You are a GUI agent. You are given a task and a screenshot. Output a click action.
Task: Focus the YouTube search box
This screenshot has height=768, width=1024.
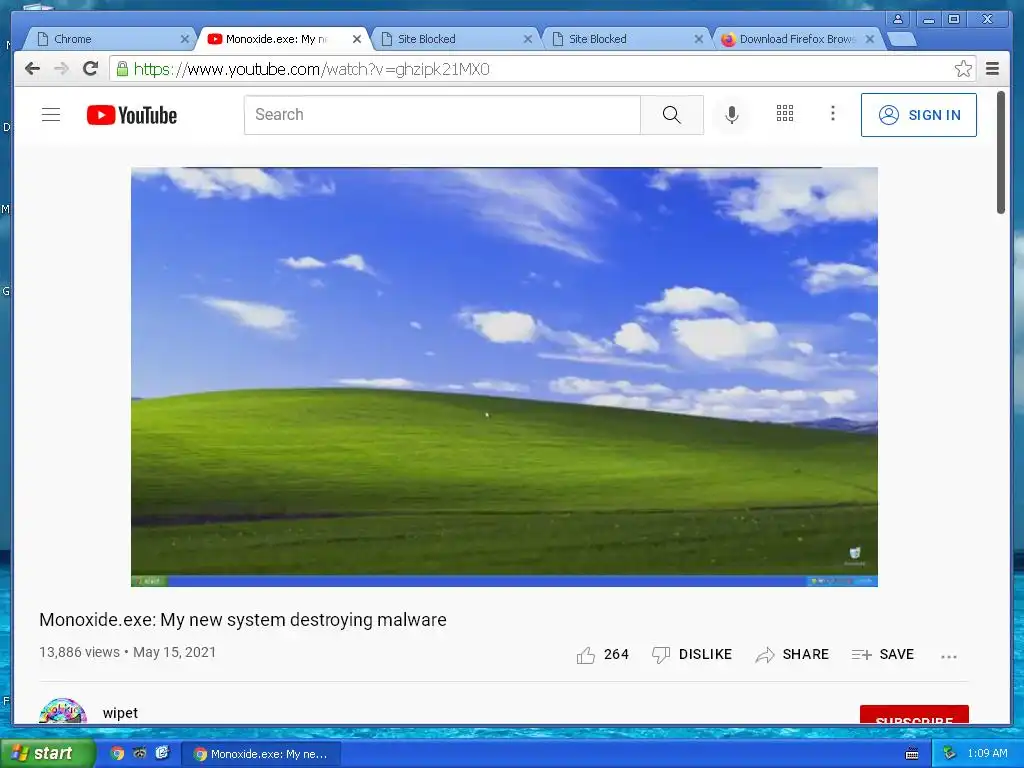click(x=442, y=115)
